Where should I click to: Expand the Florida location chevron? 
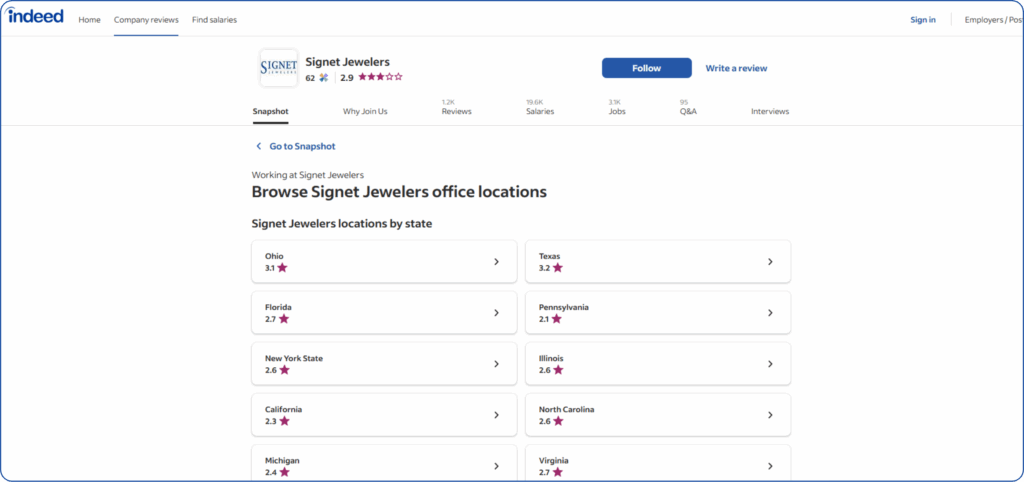point(496,313)
